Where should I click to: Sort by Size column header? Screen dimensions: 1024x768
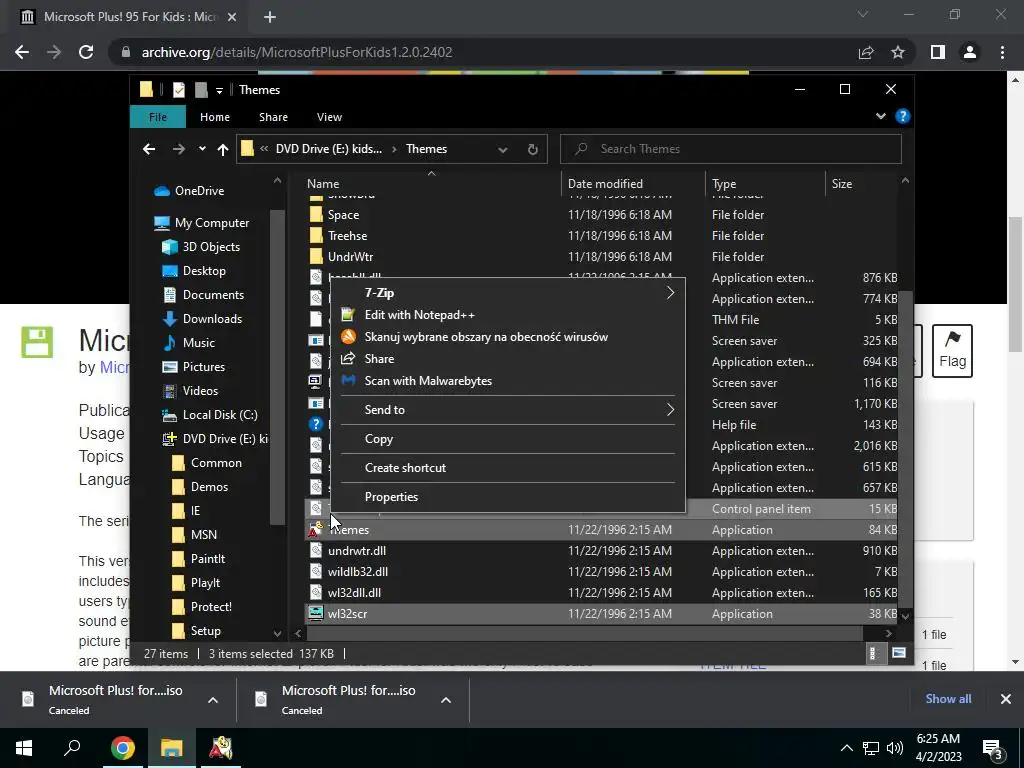[x=862, y=184]
